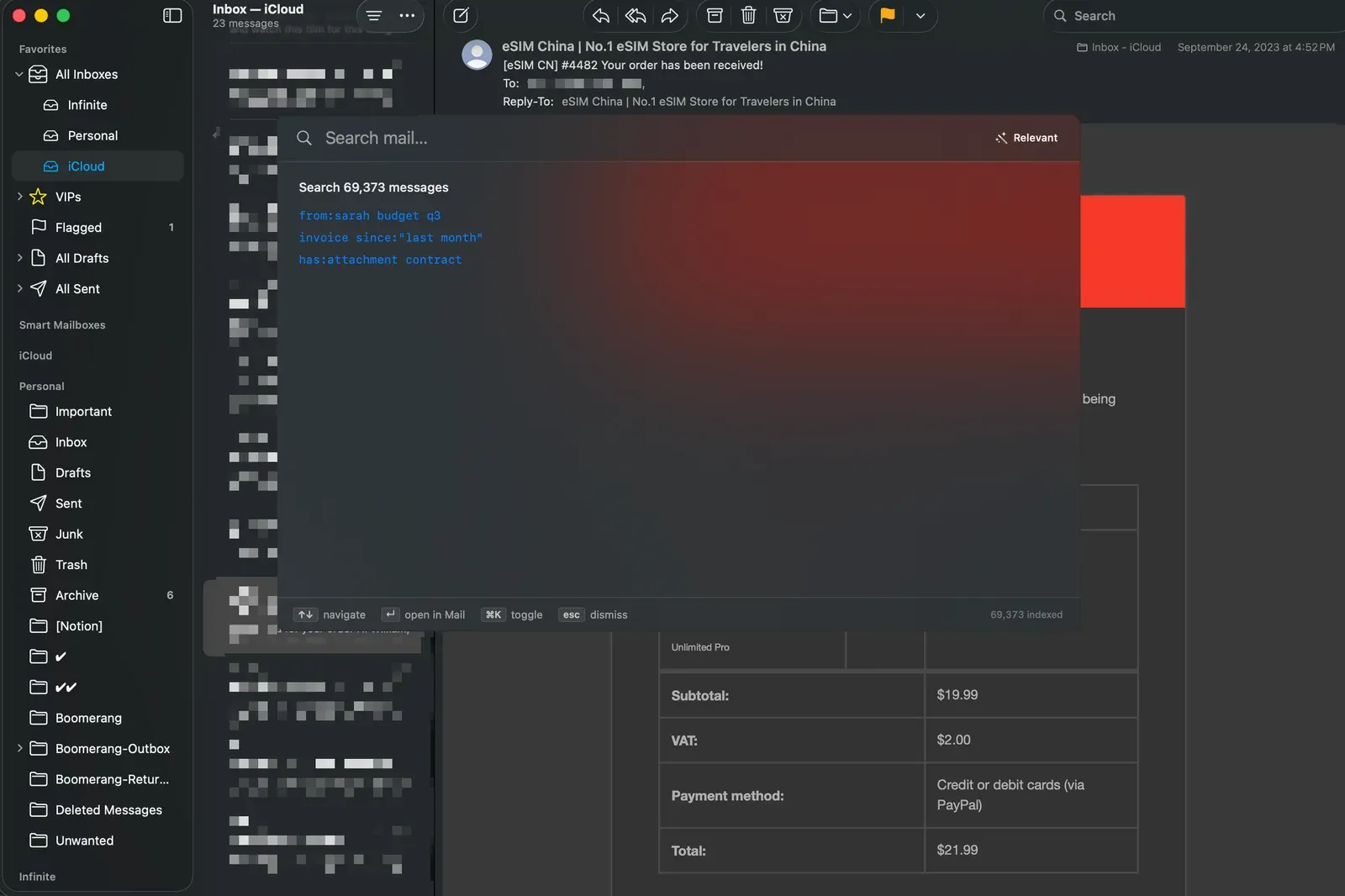Click the All Inboxes tray icon
The image size is (1345, 896).
click(38, 74)
